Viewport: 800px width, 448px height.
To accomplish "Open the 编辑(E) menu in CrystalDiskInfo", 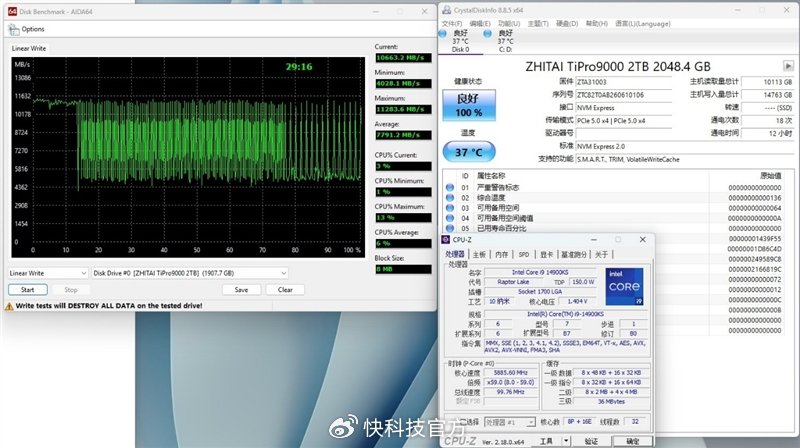I will point(480,23).
